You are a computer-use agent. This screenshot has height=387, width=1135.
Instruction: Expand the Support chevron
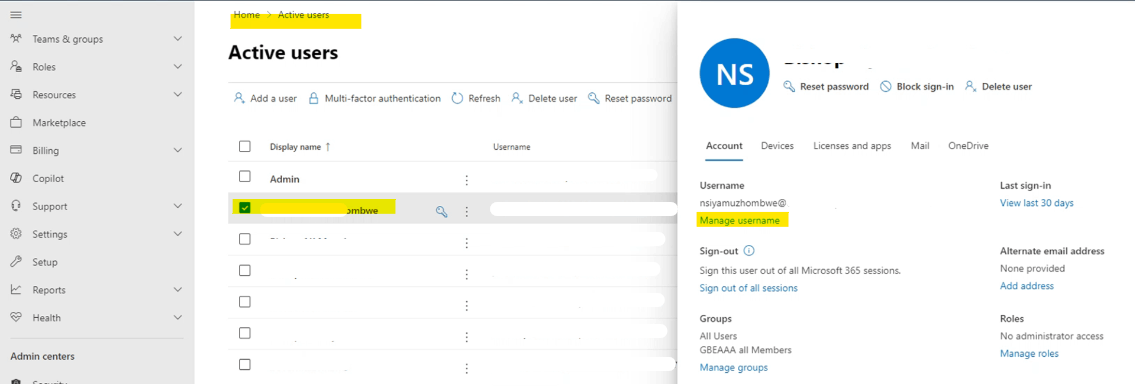(177, 206)
